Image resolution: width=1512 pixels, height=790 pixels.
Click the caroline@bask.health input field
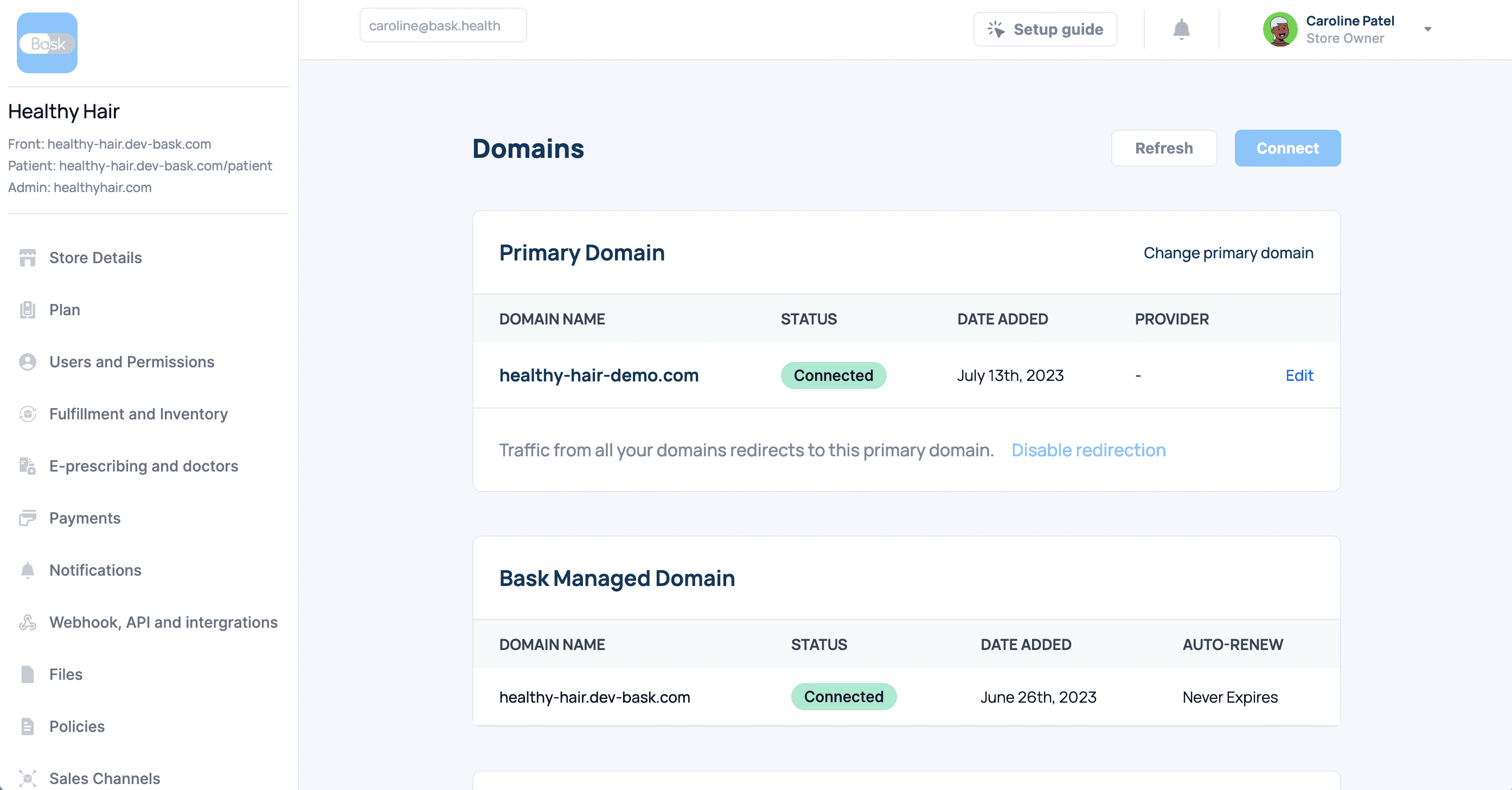point(443,26)
